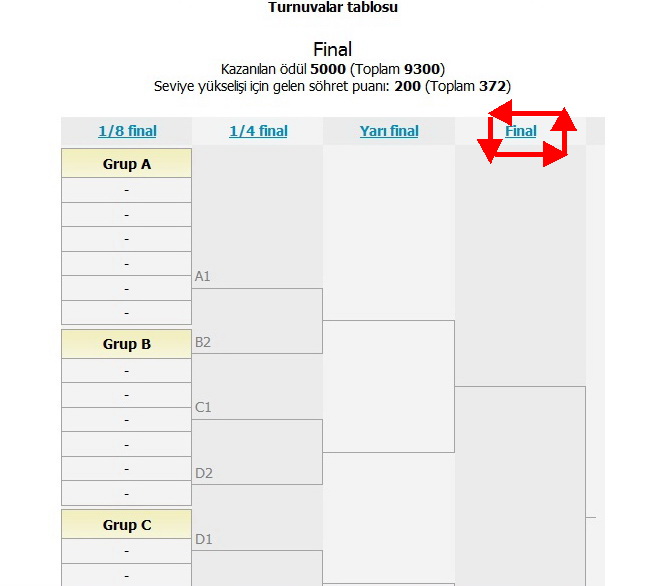658x586 pixels.
Task: Click the Final link in bracket header
Action: (x=521, y=131)
